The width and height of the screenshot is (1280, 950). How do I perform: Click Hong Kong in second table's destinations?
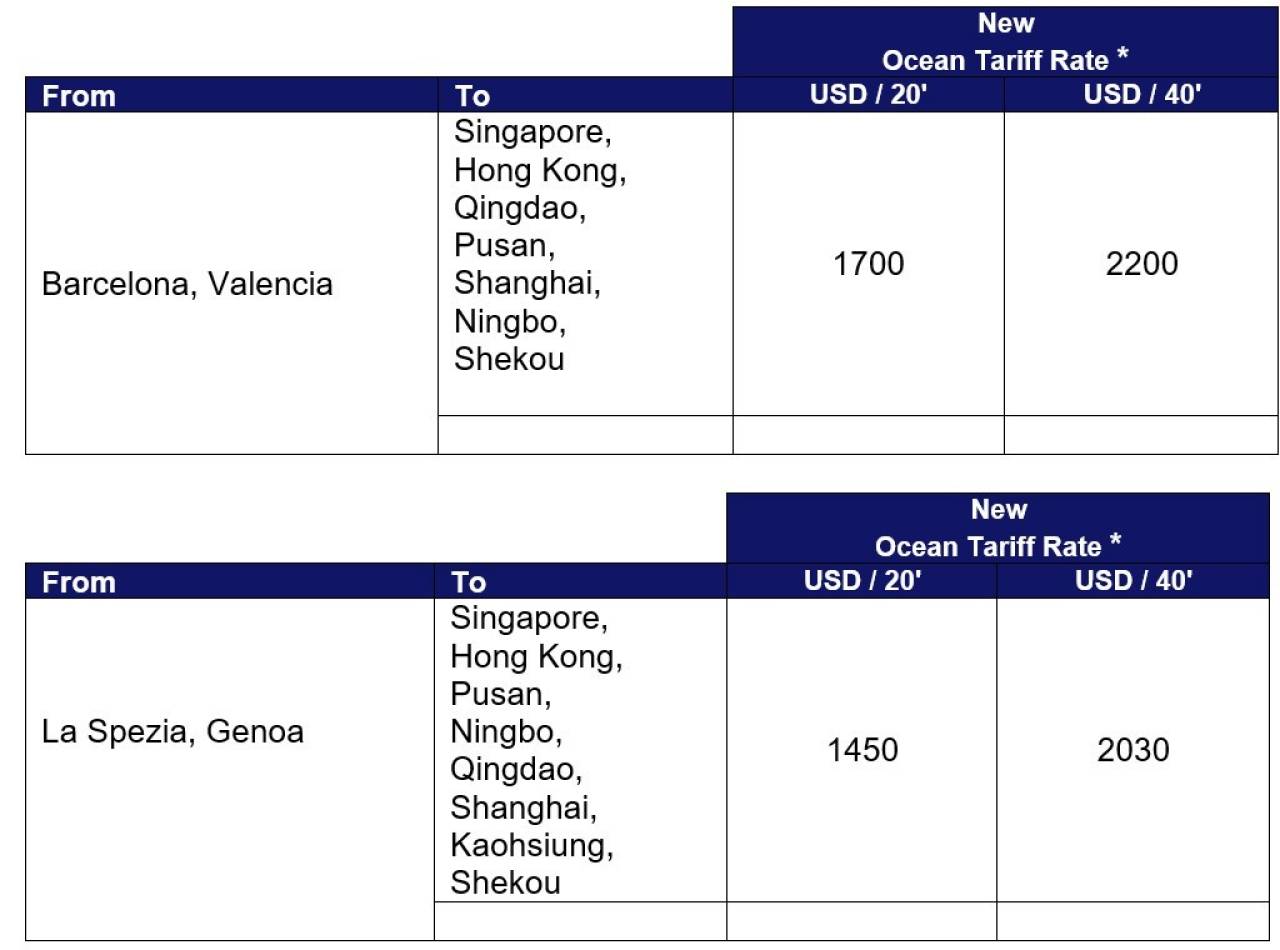click(x=536, y=657)
